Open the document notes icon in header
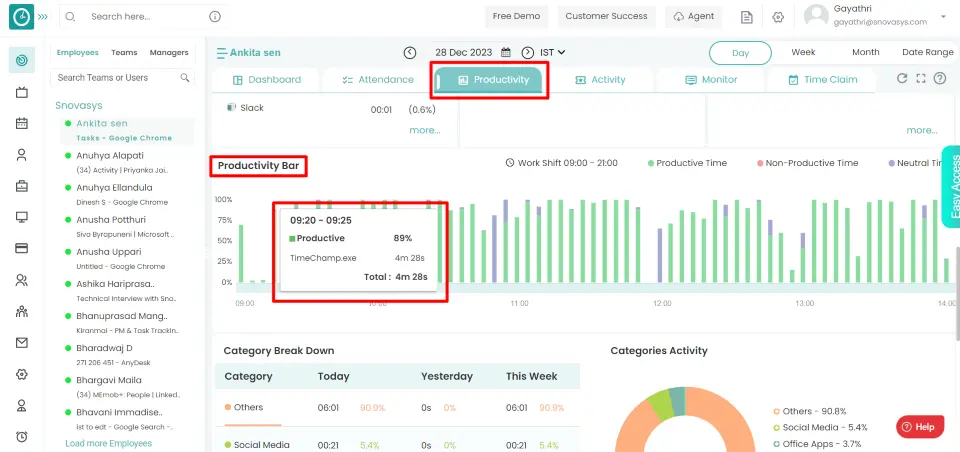The height and width of the screenshot is (452, 960). (747, 17)
